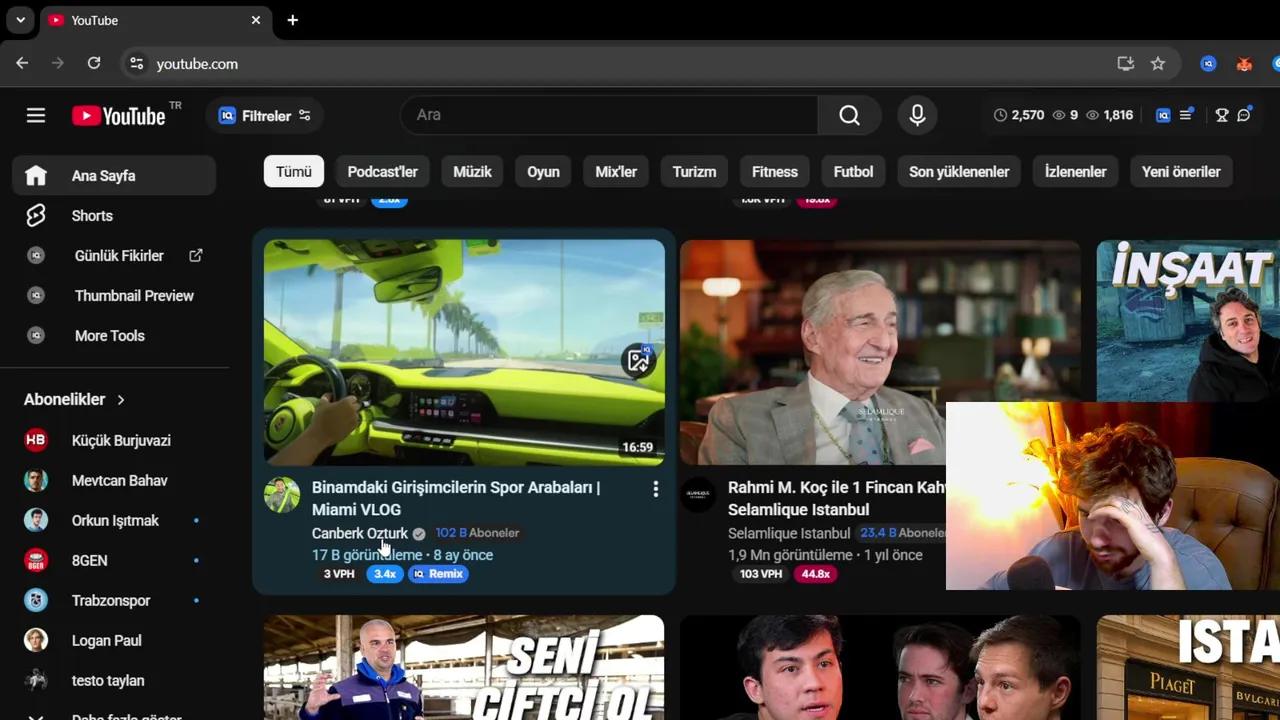
Task: Open the YouTube guide hamburger menu
Action: [36, 116]
